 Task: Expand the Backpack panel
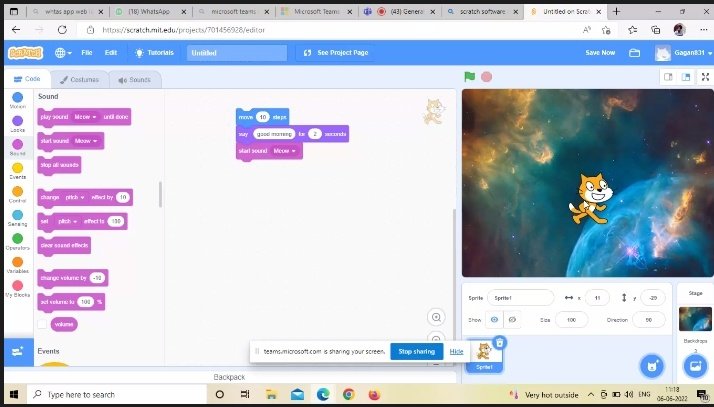pos(230,377)
